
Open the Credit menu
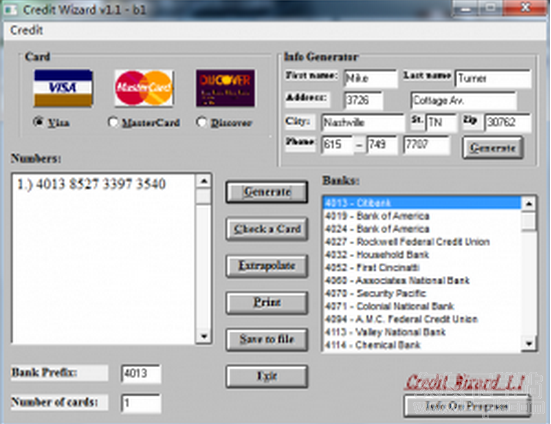tap(27, 30)
